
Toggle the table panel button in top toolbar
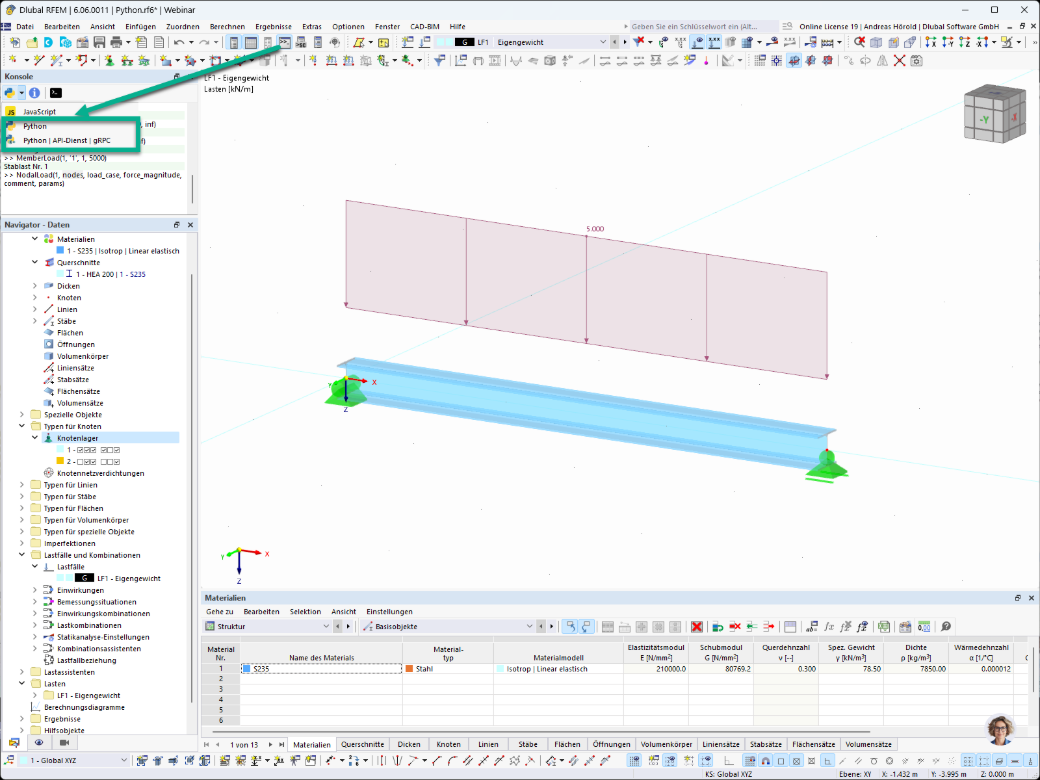tap(251, 42)
